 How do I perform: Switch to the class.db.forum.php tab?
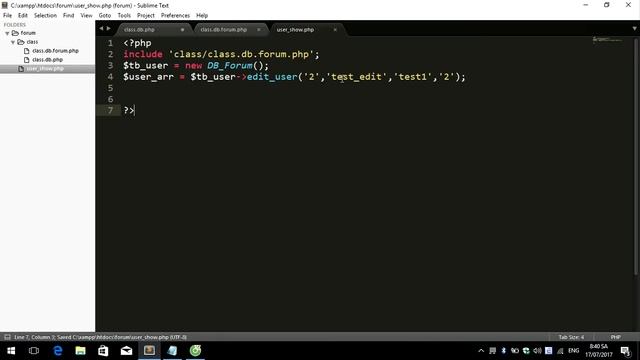click(224, 30)
